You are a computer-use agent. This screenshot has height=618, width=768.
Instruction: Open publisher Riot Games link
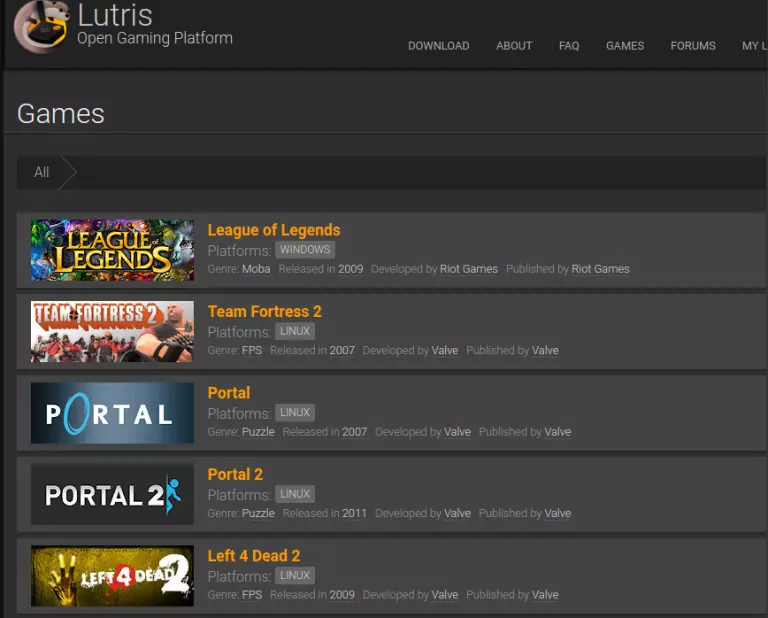tap(600, 269)
